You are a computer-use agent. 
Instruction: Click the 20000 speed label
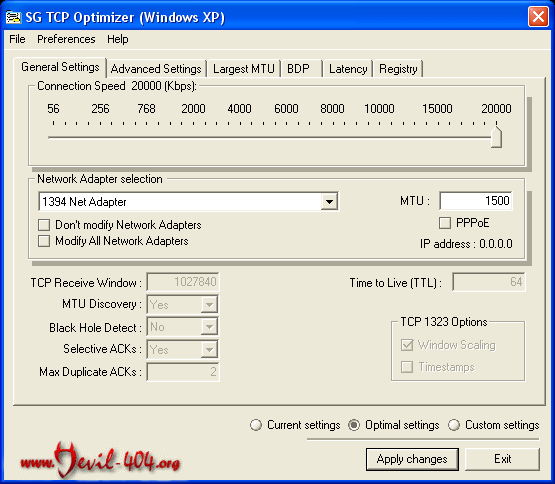pos(496,109)
